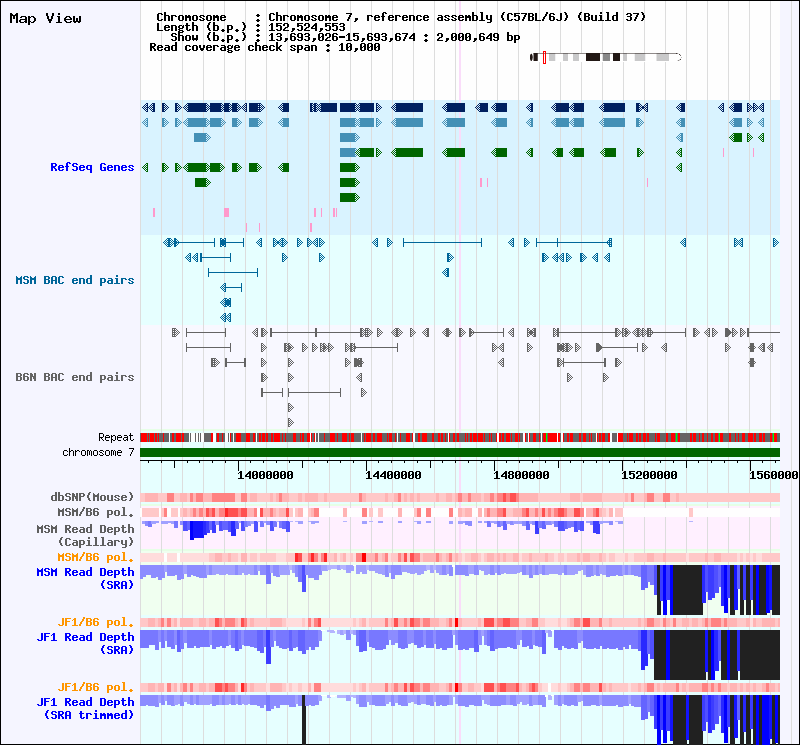Open the MSM Read Depth (SRA) link
Viewport: 800px width, 745px height.
(x=85, y=579)
